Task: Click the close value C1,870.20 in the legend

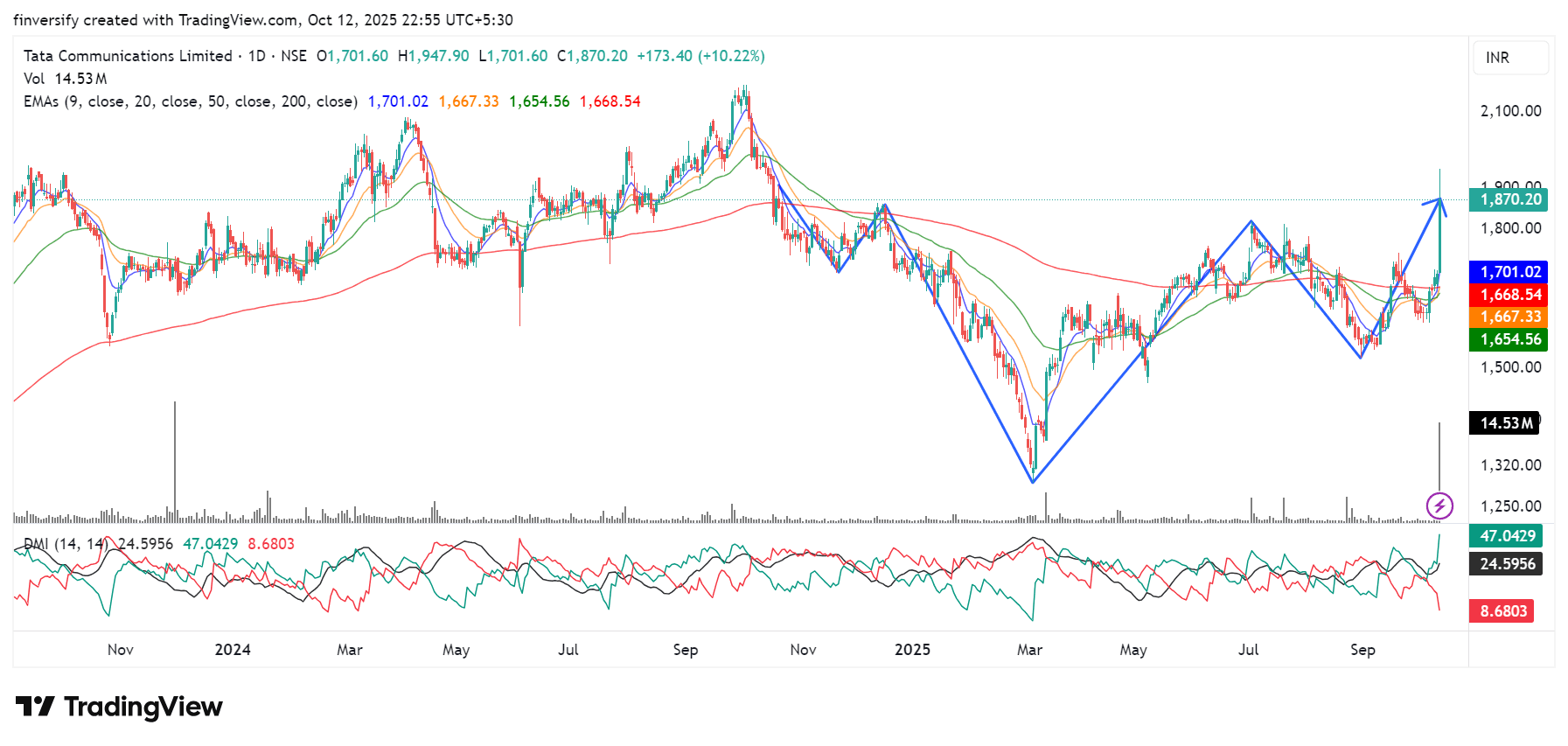Action: 592,56
